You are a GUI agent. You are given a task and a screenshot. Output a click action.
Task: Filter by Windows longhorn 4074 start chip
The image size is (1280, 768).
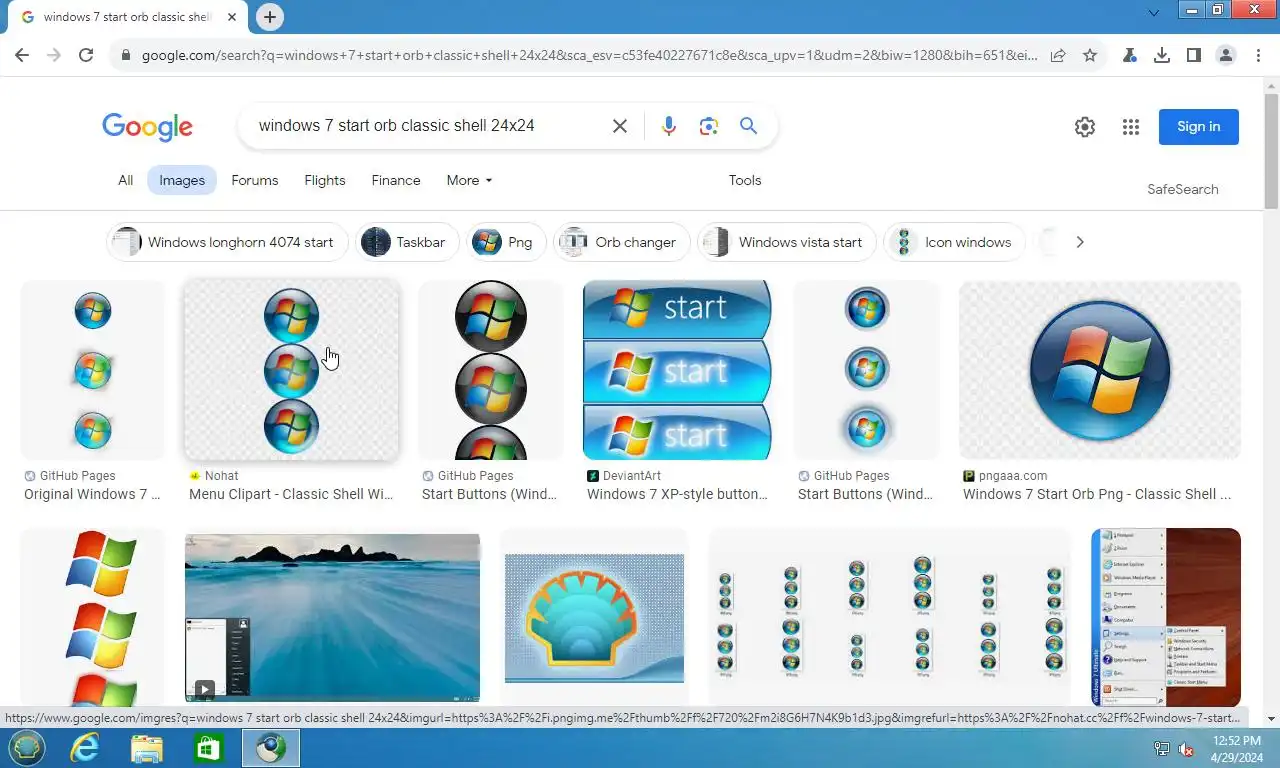click(x=227, y=242)
